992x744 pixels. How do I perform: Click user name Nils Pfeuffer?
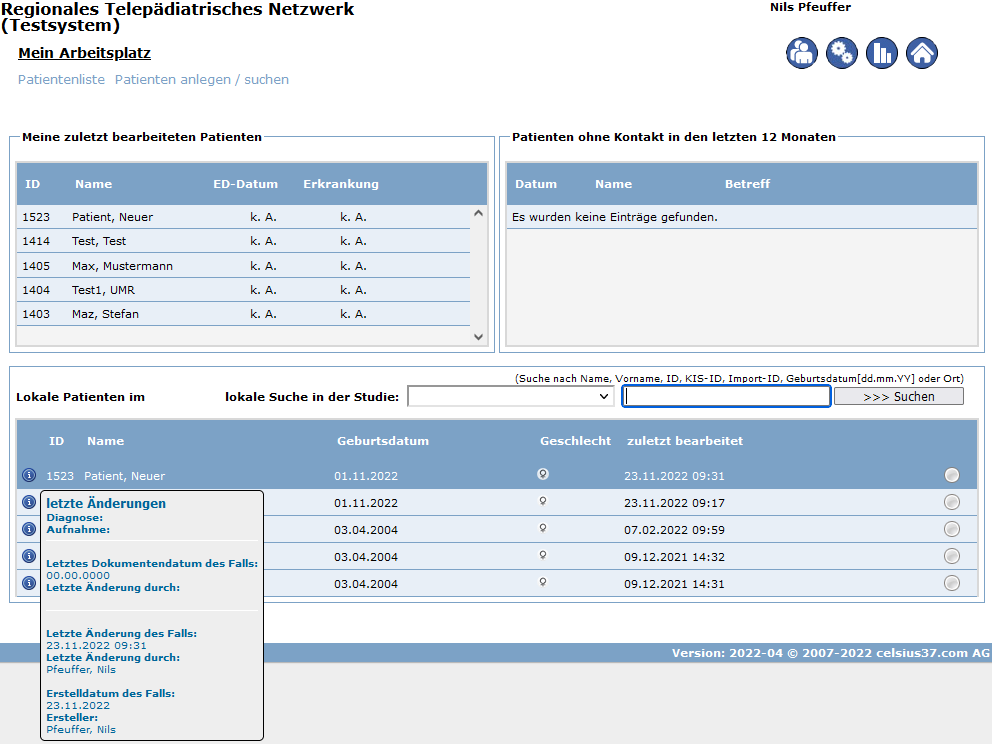click(x=810, y=8)
